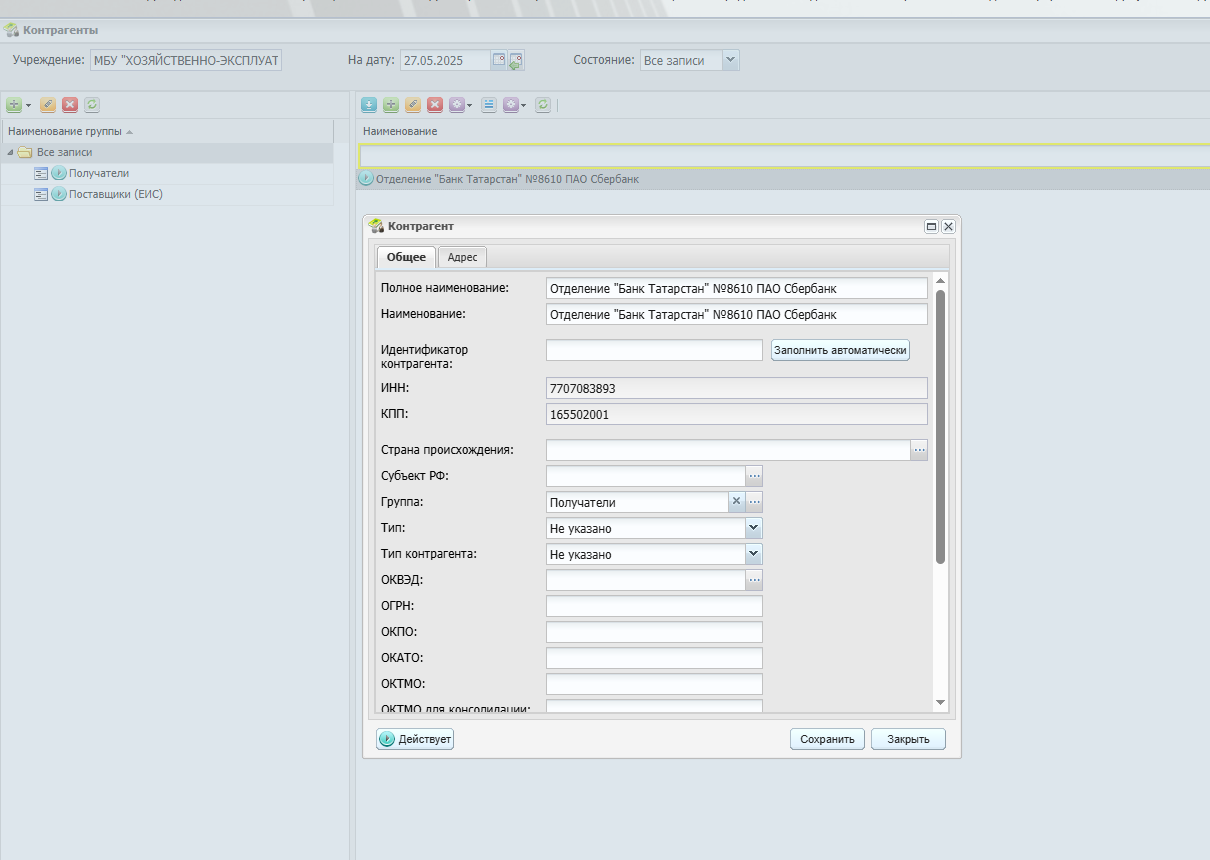Image resolution: width=1210 pixels, height=860 pixels.
Task: Click the red delete counterparty icon
Action: (x=435, y=104)
